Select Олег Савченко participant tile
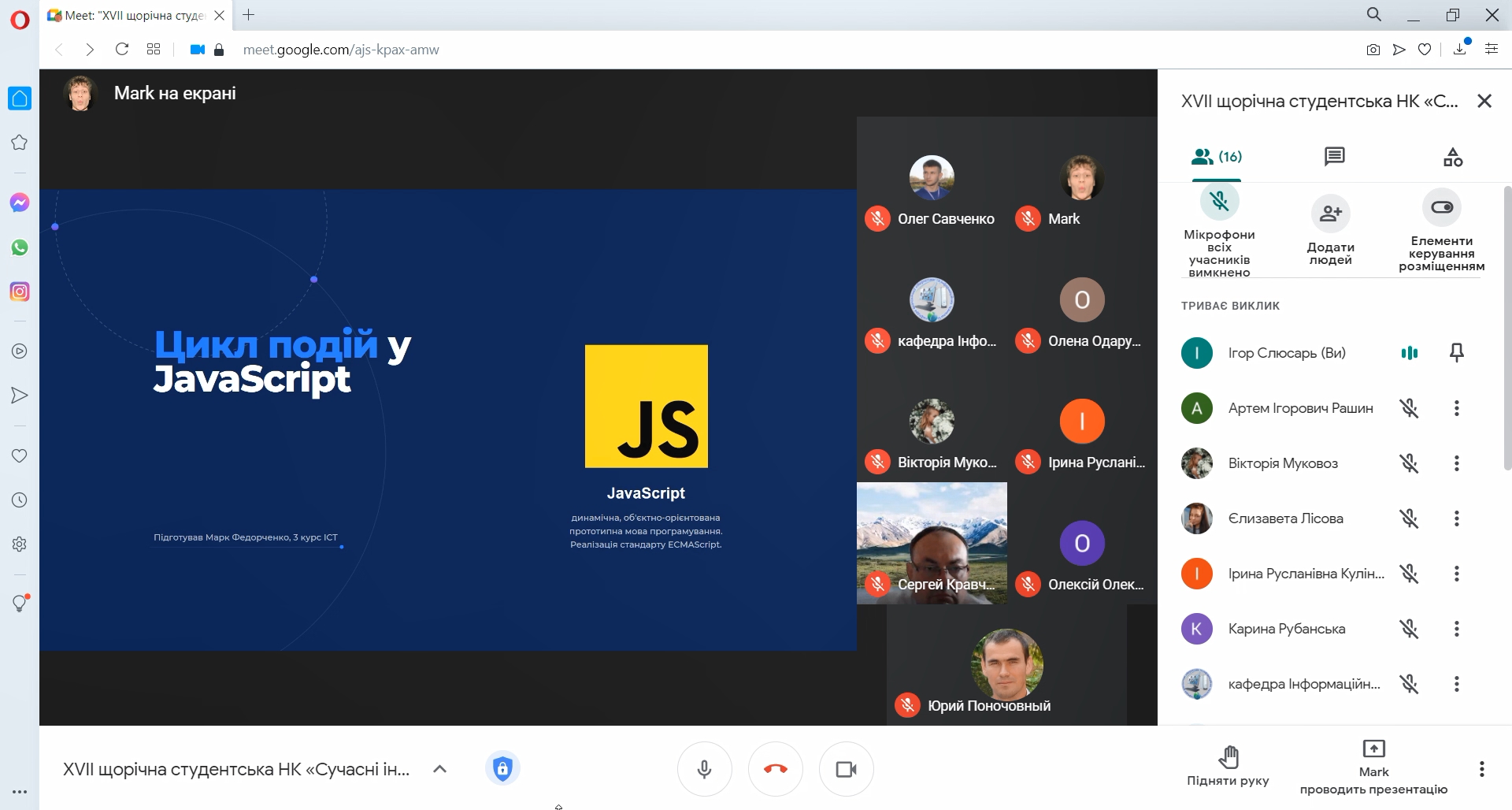1512x810 pixels. click(x=932, y=178)
